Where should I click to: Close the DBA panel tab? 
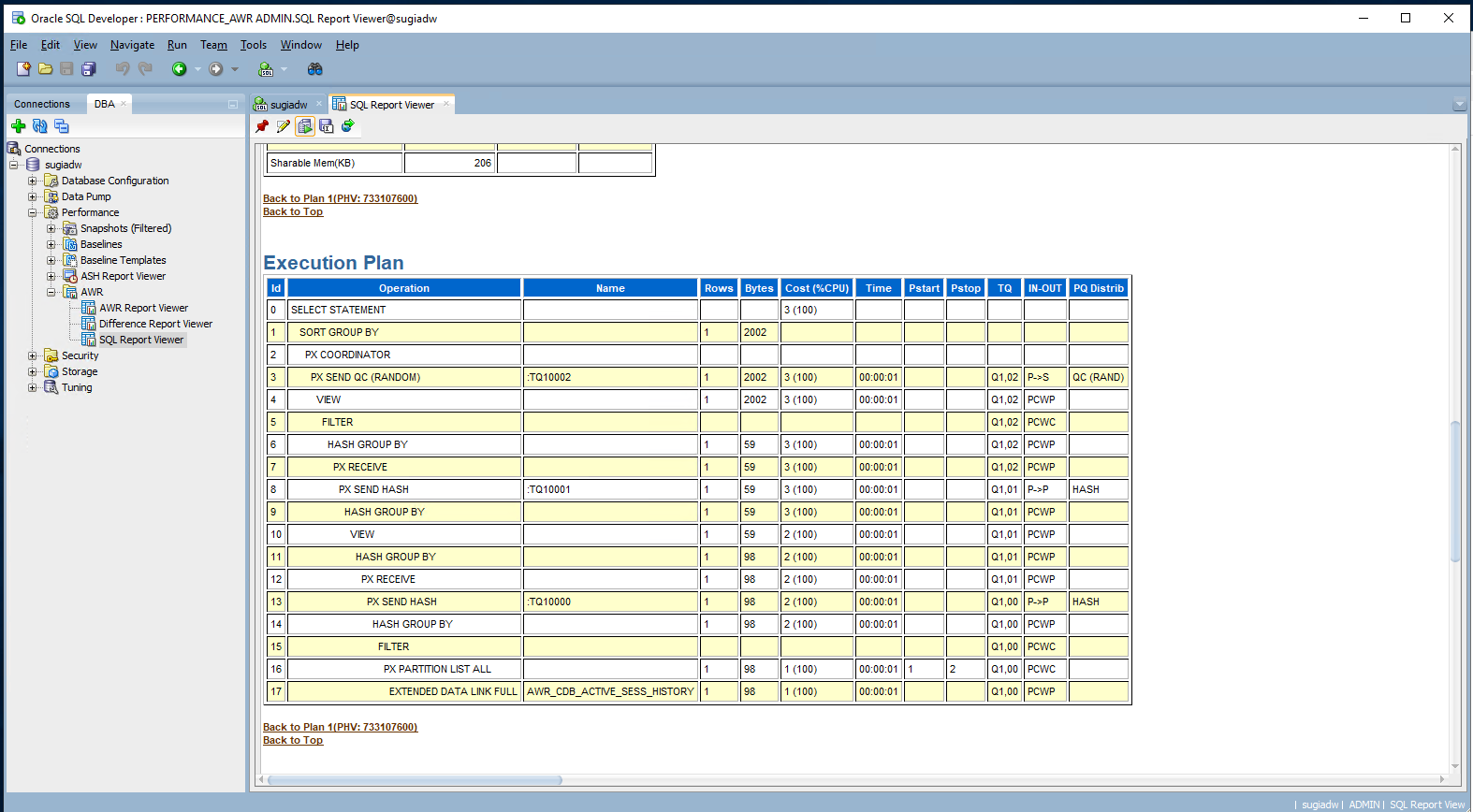124,103
